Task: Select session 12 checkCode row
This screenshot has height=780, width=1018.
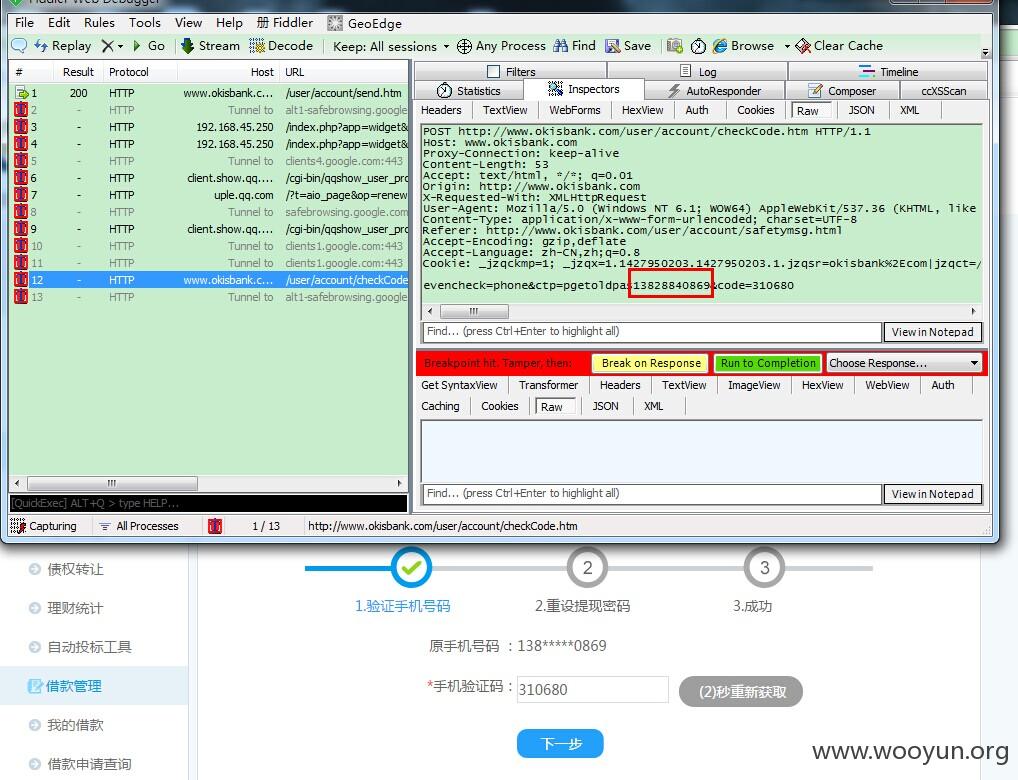Action: 209,280
